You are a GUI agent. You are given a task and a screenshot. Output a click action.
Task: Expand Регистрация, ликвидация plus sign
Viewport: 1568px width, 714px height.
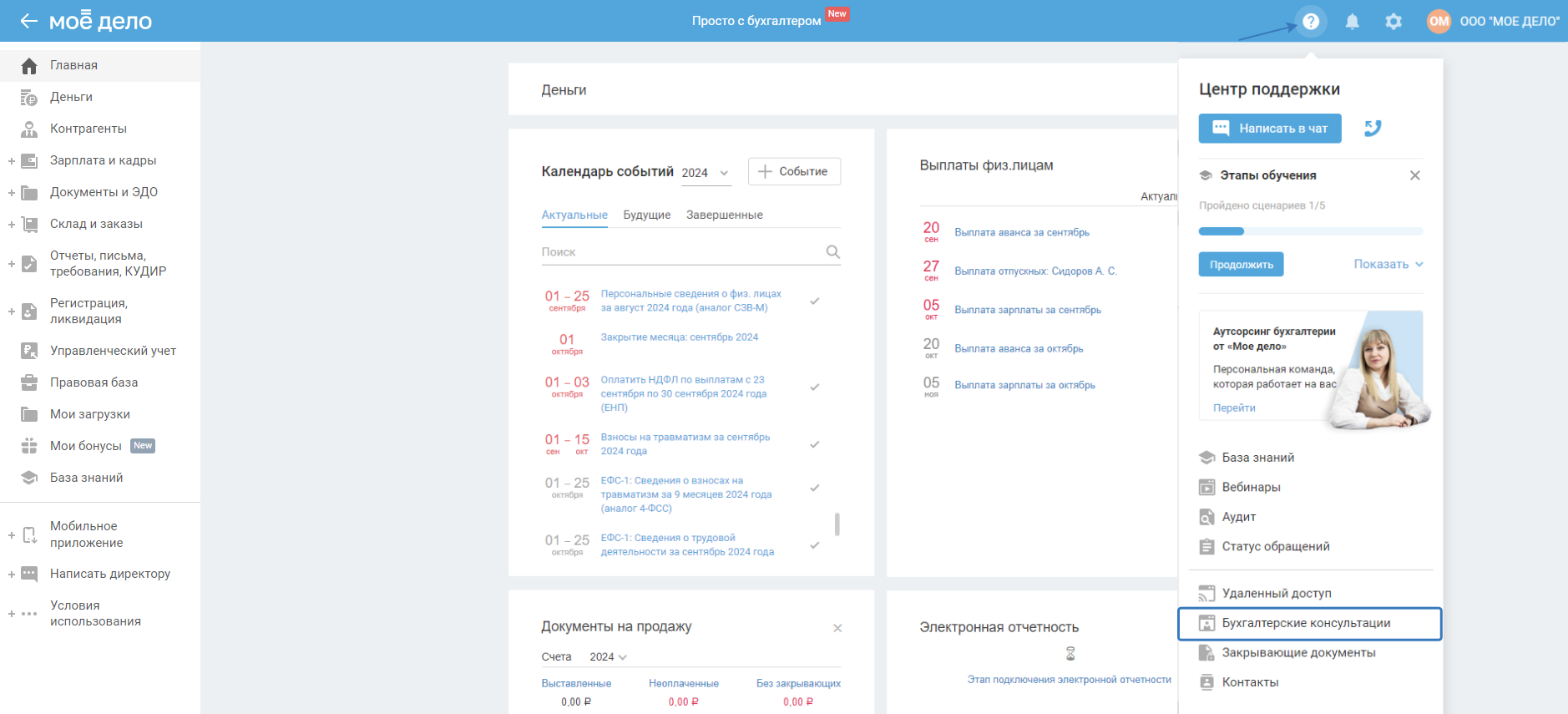[12, 311]
